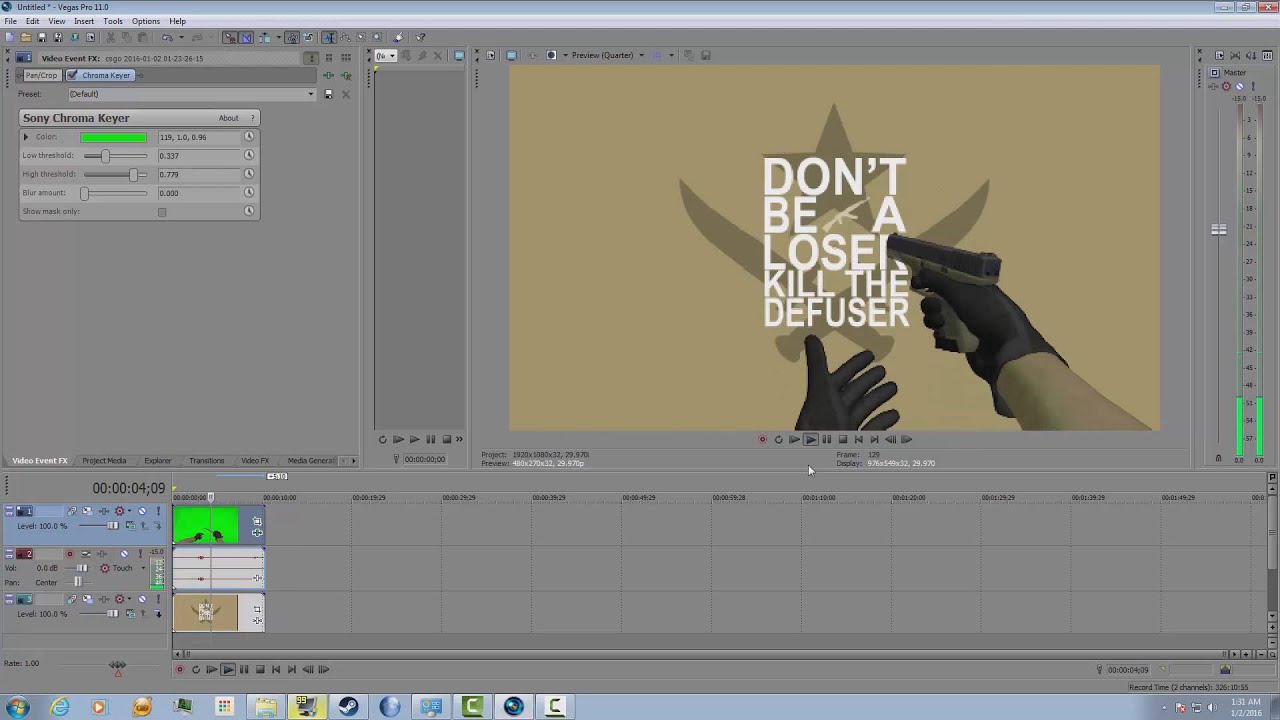Click the High threshold value field 0.779
This screenshot has width=1280, height=720.
[198, 174]
